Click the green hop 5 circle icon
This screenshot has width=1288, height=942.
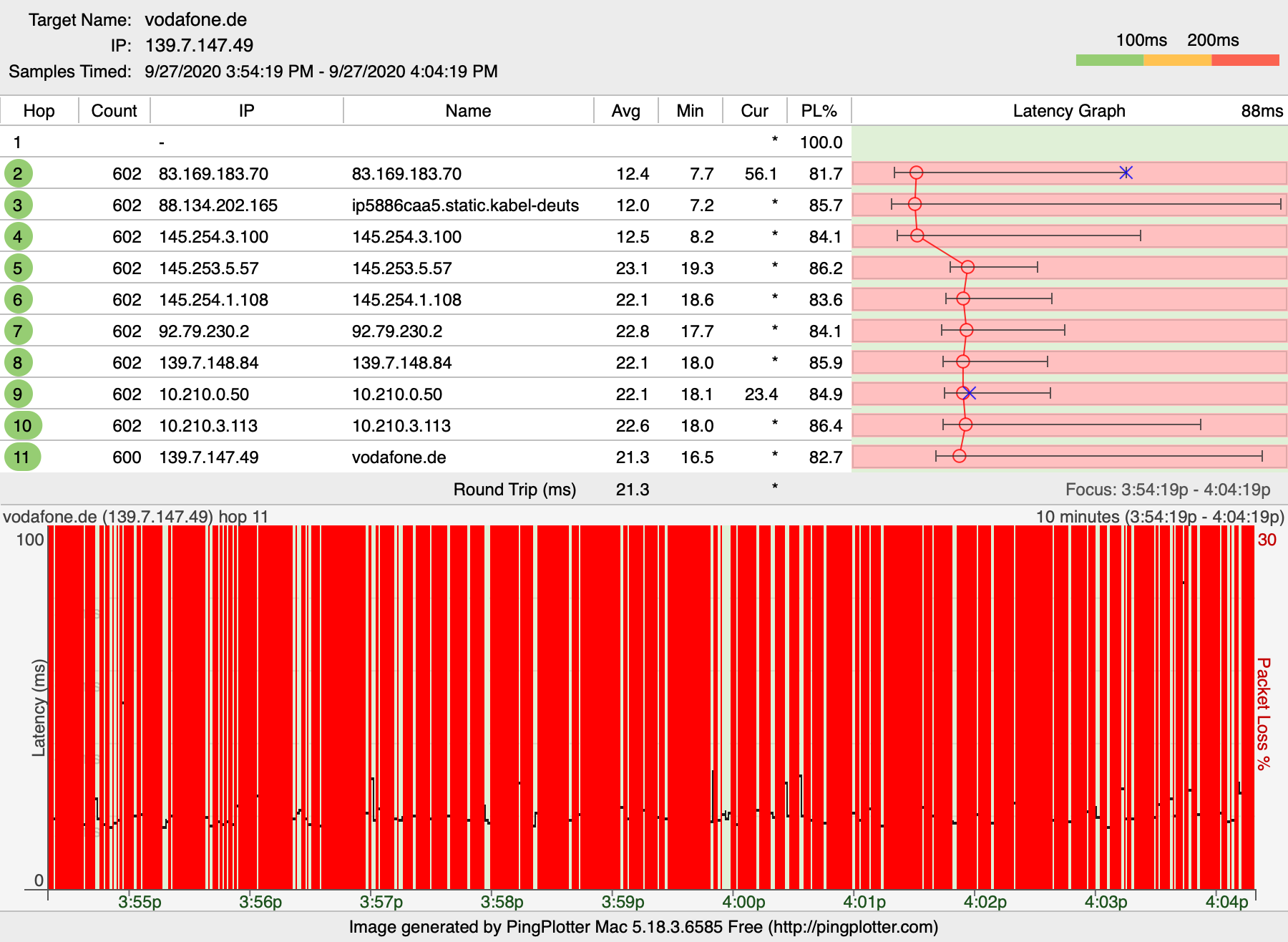click(18, 268)
